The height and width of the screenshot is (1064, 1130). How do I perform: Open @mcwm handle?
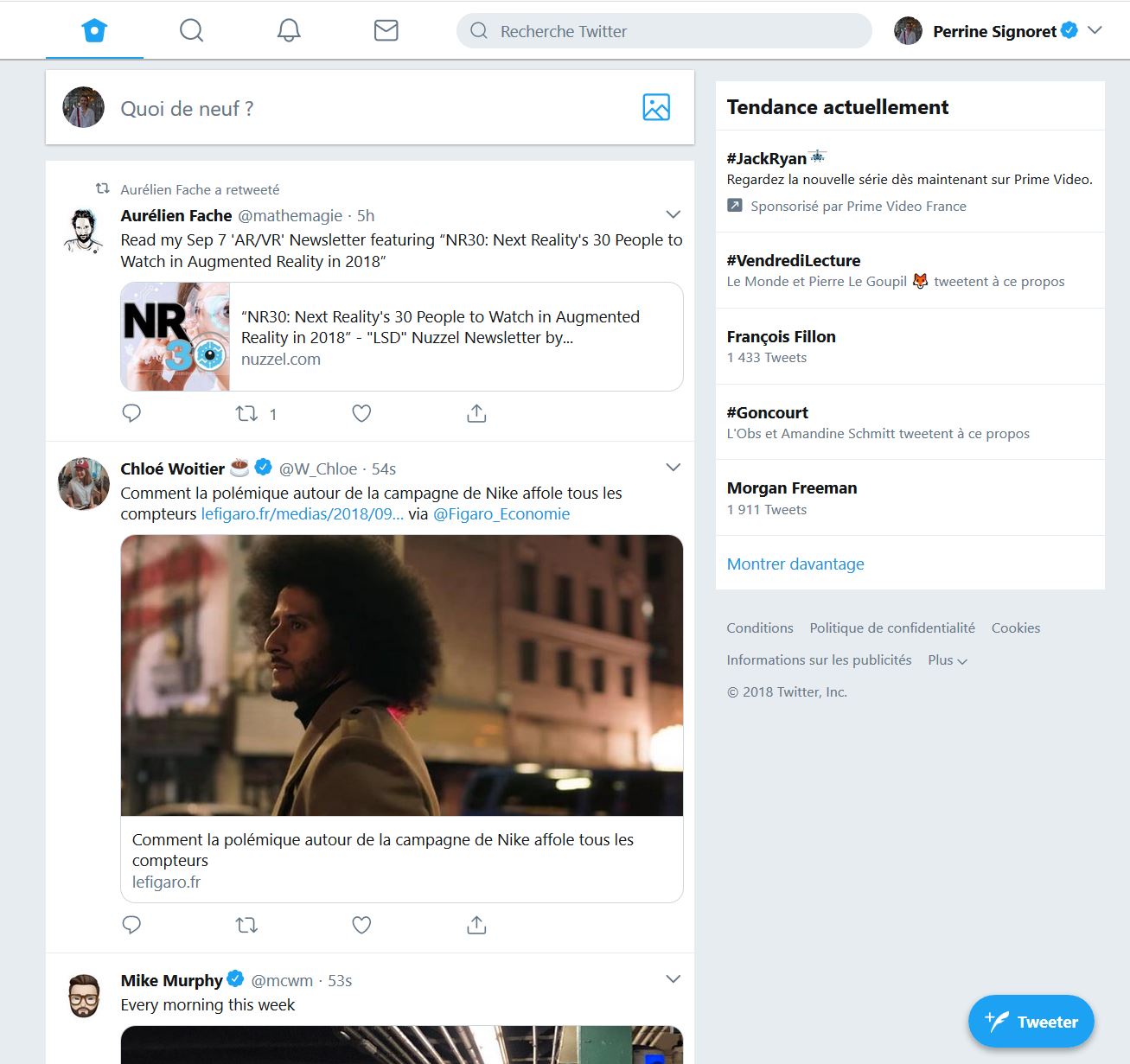[282, 980]
